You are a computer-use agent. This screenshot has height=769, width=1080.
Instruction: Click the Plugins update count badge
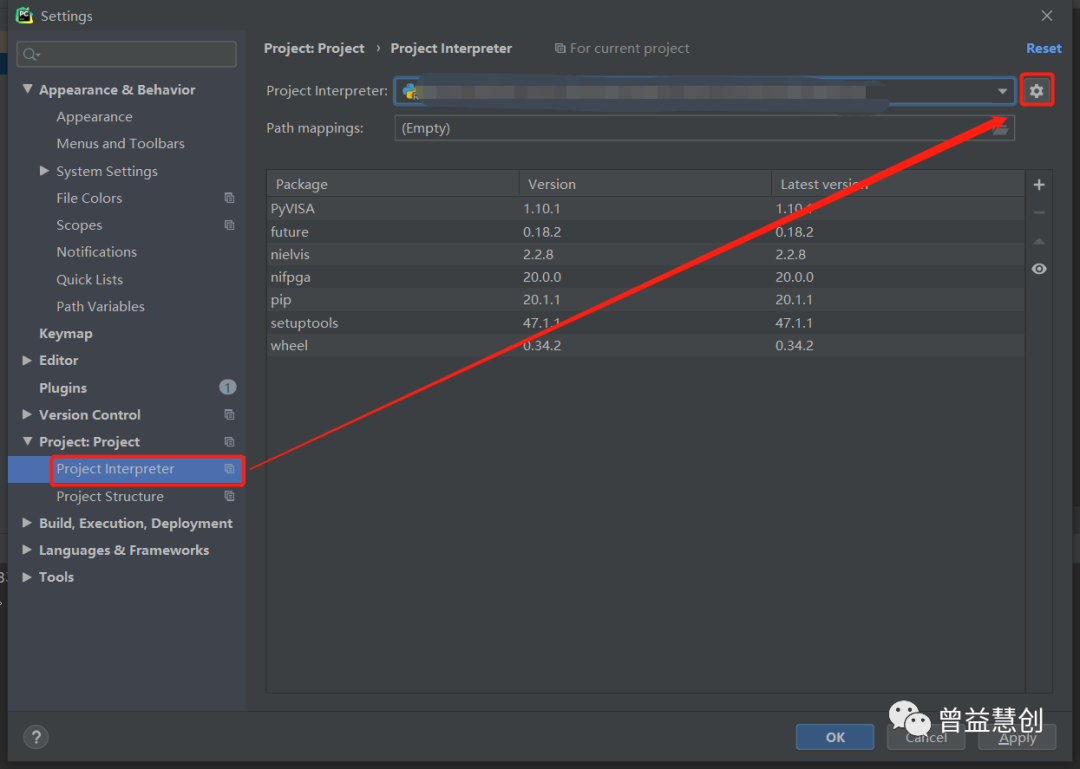tap(227, 387)
